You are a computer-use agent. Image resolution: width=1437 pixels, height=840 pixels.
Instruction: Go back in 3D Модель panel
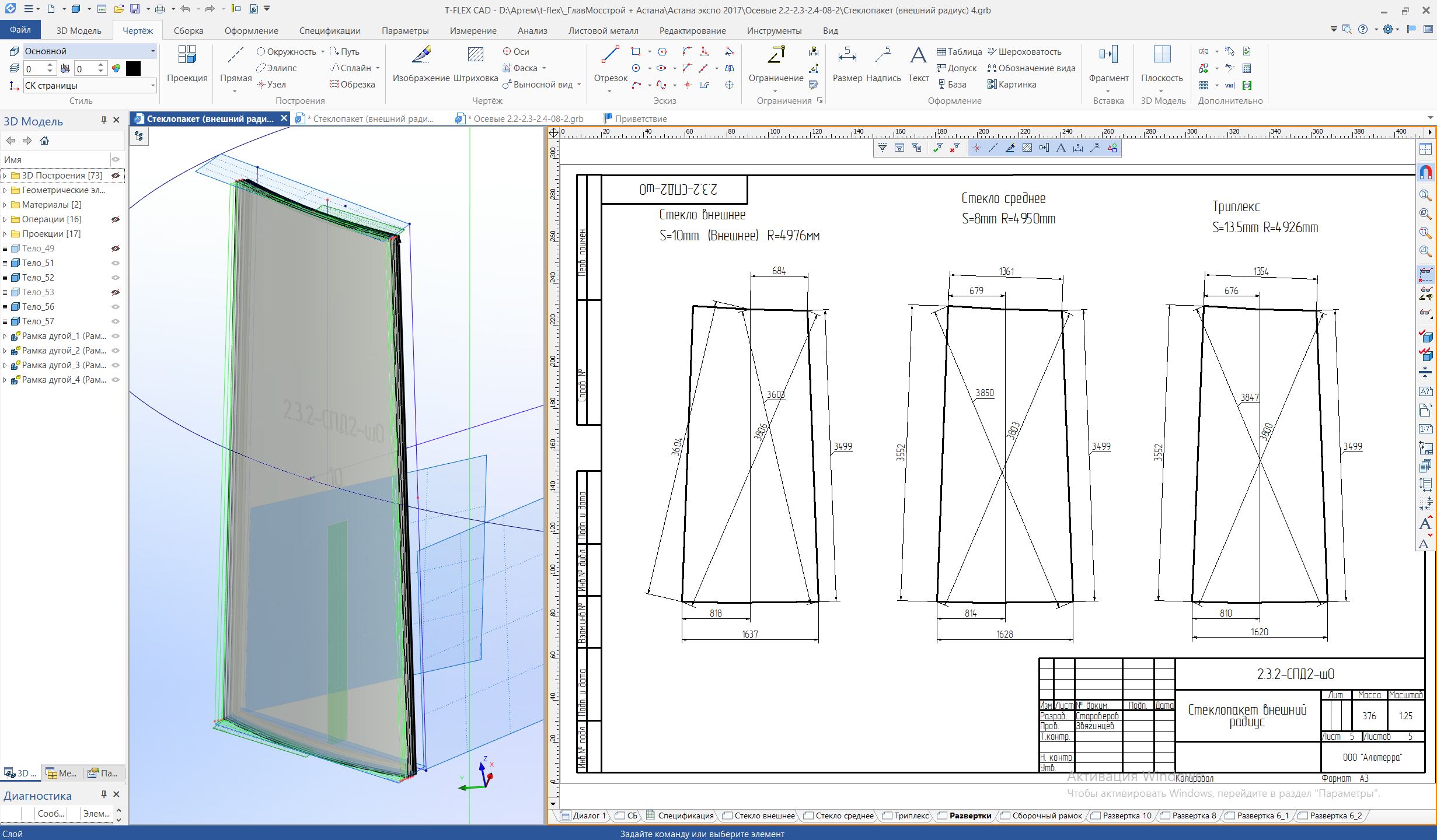click(x=10, y=141)
